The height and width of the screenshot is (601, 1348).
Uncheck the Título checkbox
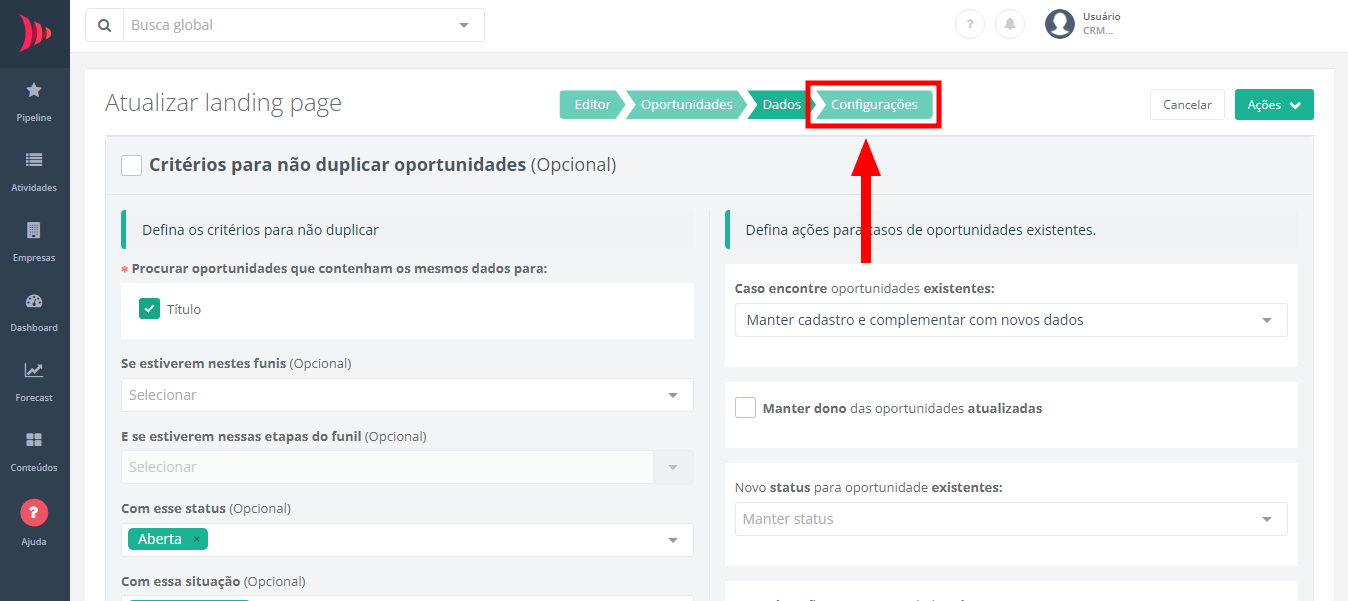[x=150, y=309]
